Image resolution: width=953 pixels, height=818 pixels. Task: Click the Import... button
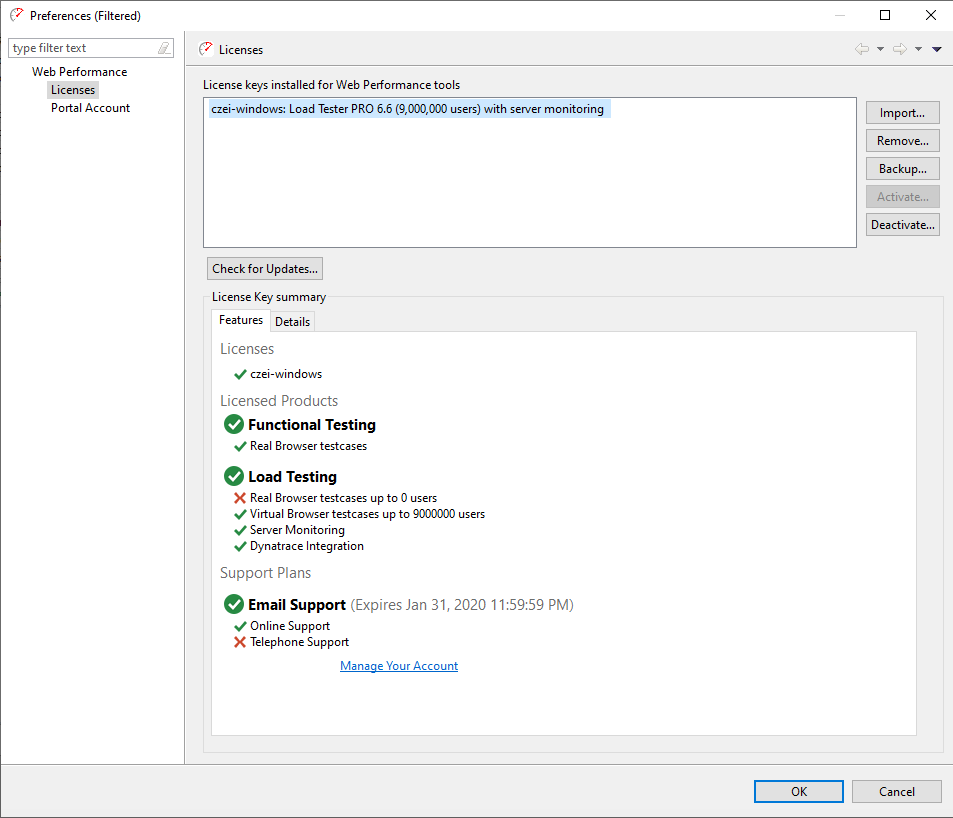click(903, 113)
